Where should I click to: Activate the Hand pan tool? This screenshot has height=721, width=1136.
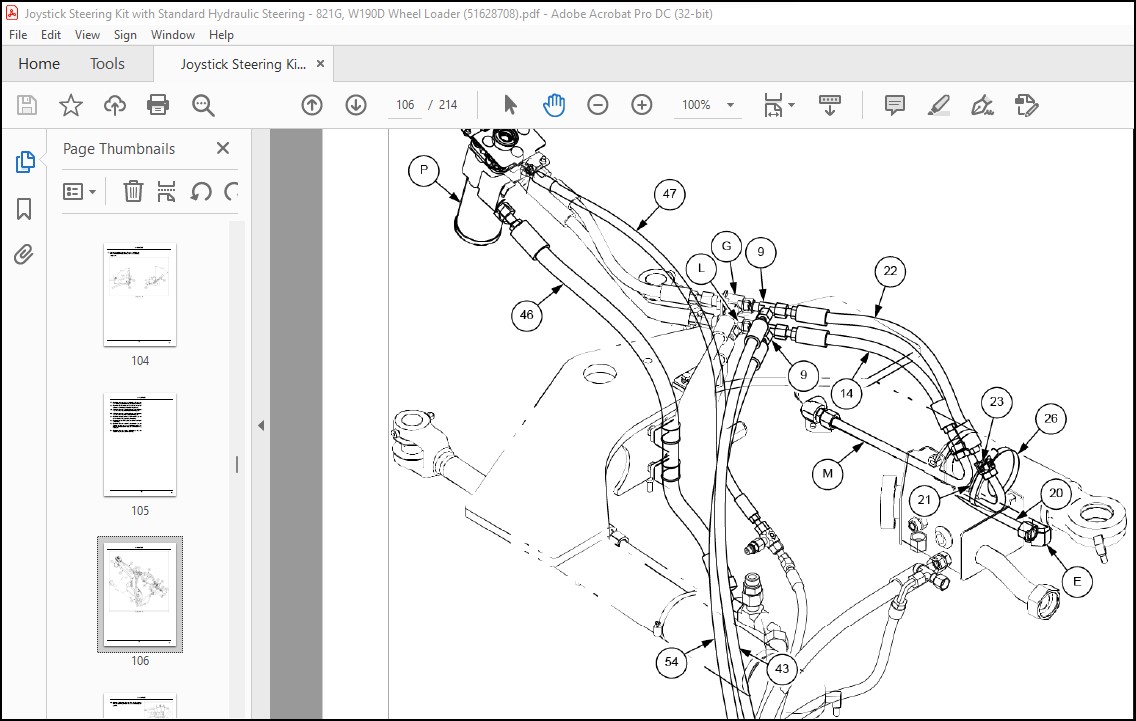[x=554, y=105]
